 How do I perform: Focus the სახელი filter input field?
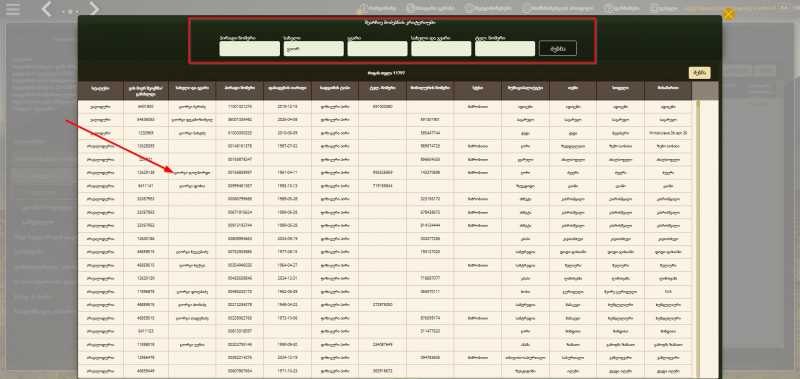[x=313, y=48]
